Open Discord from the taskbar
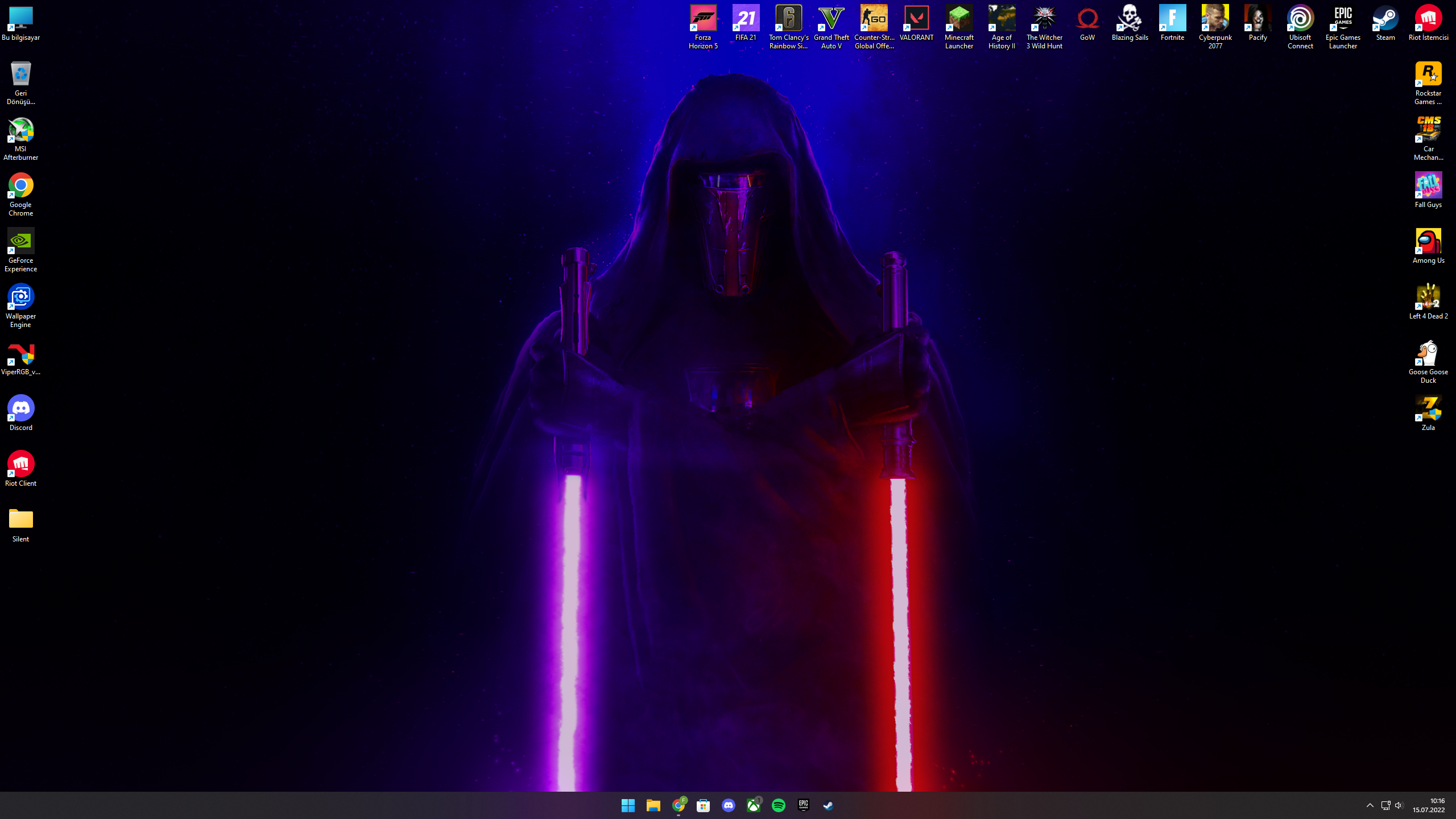Screen dimensions: 1456x819 [x=728, y=805]
